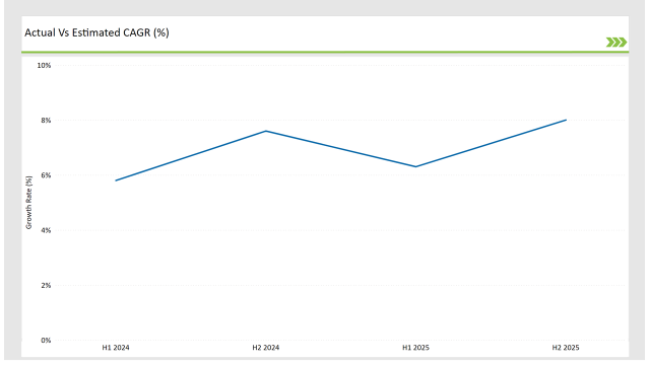
Task: Click the 2% y-axis tick label
Action: click(x=46, y=285)
